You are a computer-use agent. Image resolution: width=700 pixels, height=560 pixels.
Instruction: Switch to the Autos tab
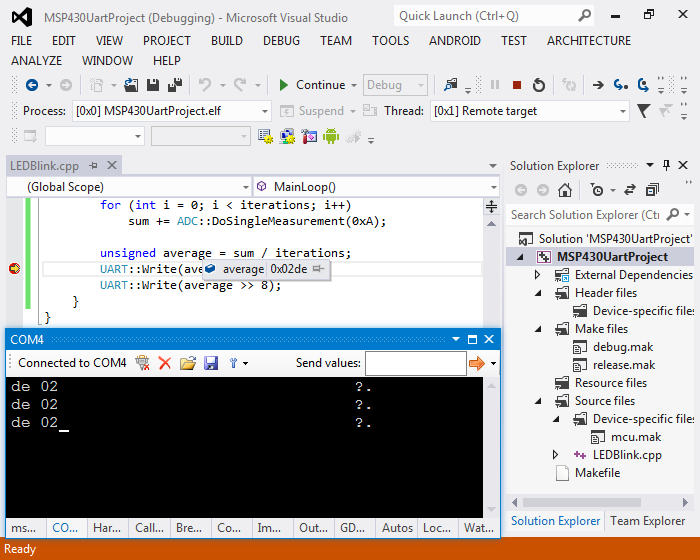[397, 528]
